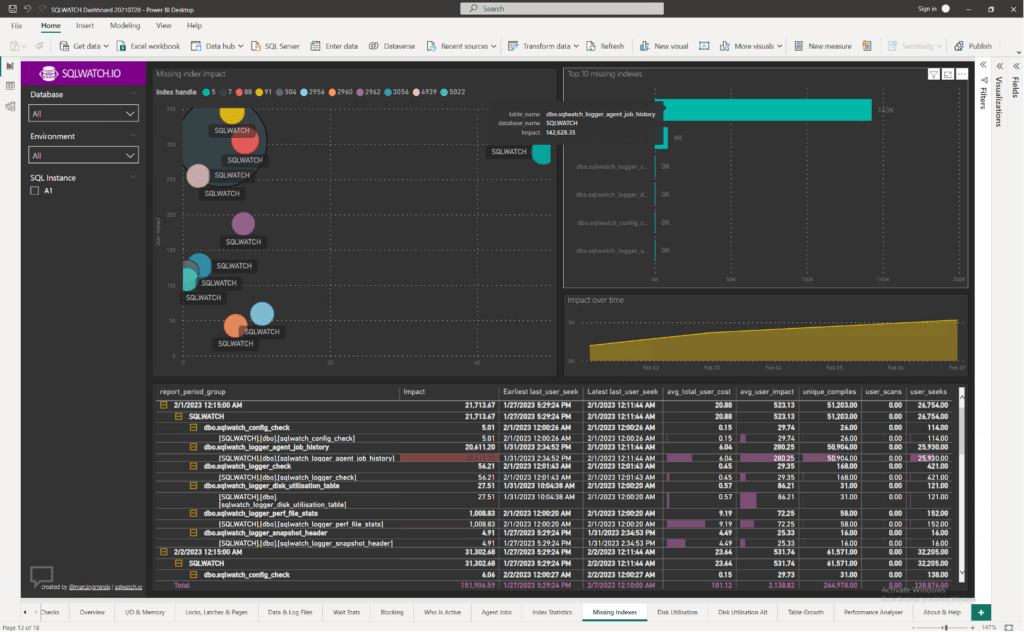
Task: Open the Wait Stats report page
Action: pyautogui.click(x=346, y=611)
